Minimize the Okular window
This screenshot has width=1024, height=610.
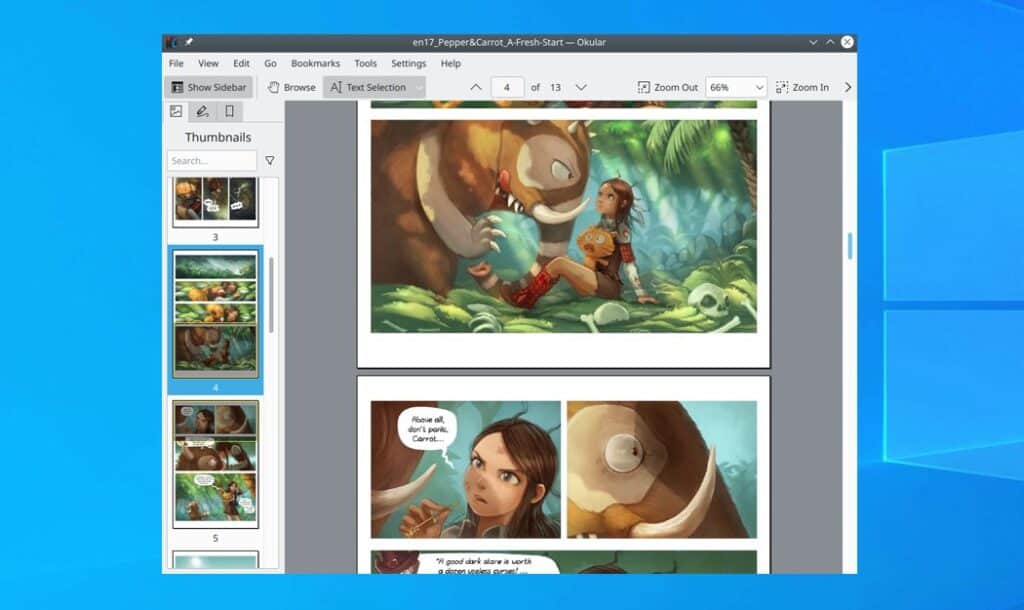point(813,42)
